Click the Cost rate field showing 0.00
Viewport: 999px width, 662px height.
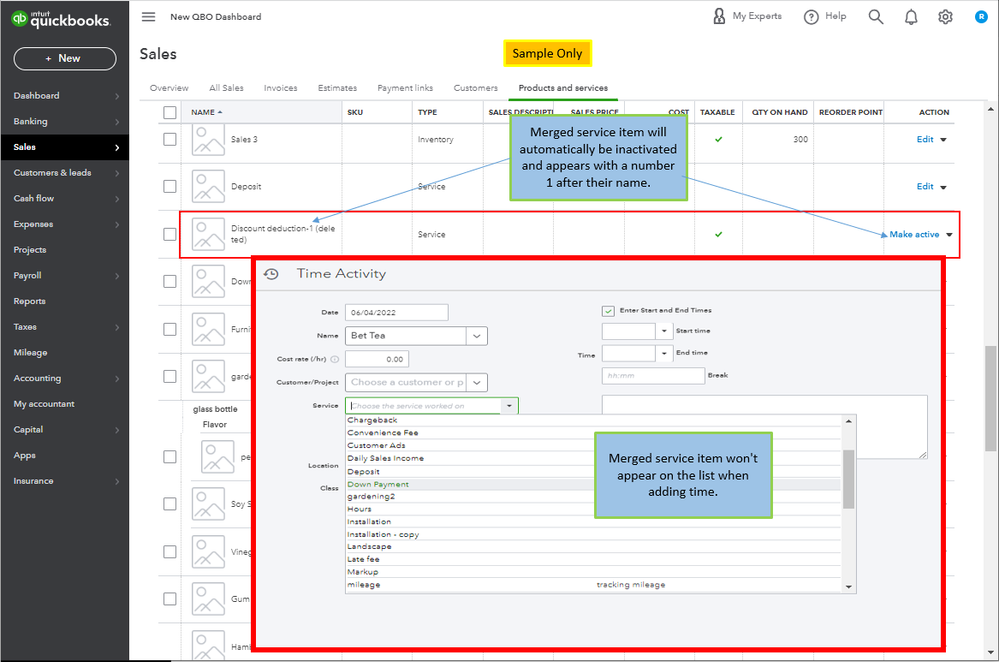377,359
